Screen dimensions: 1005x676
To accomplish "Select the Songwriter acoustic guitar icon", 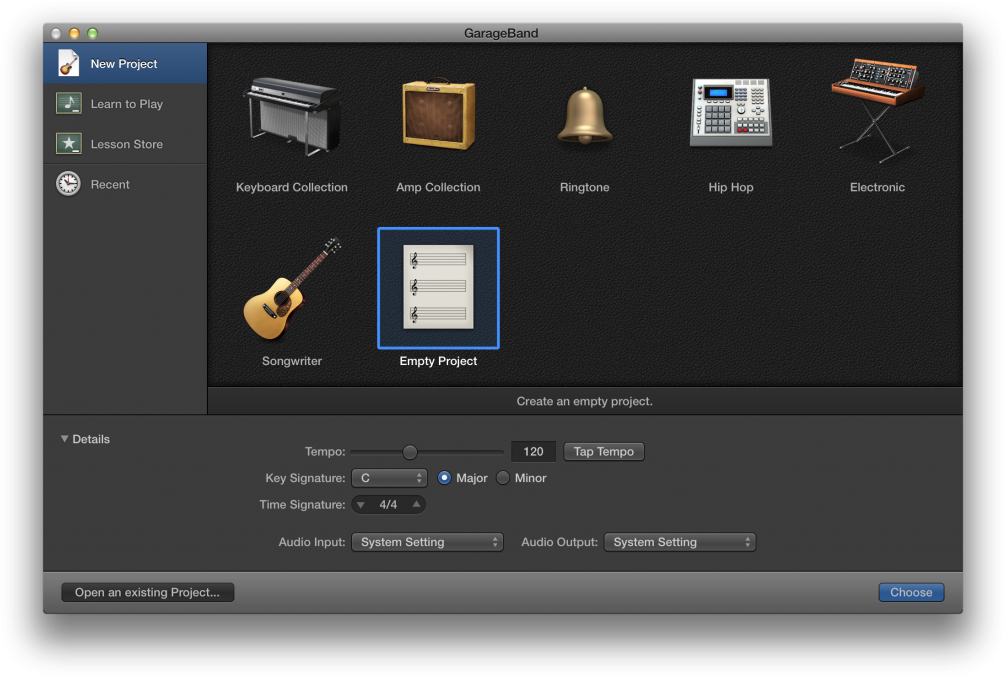I will [x=292, y=288].
